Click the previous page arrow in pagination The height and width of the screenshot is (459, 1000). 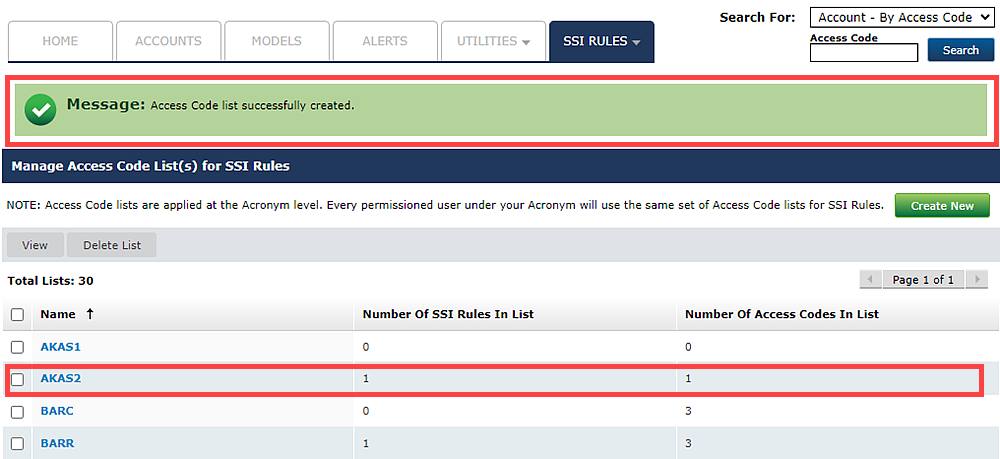coord(871,279)
